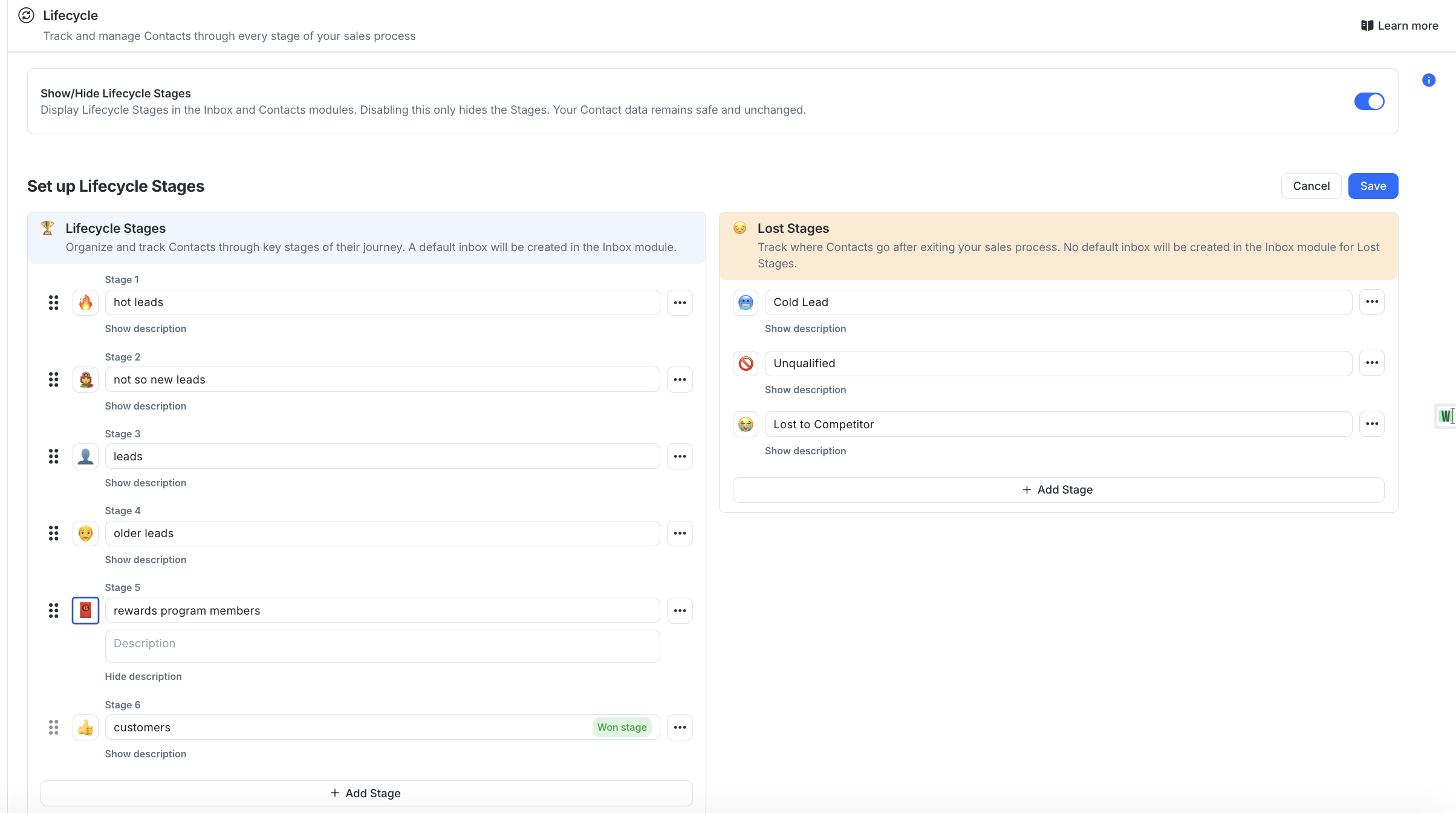Viewport: 1456px width, 813px height.
Task: Click the older person emoji on Stage 4
Action: tap(85, 533)
